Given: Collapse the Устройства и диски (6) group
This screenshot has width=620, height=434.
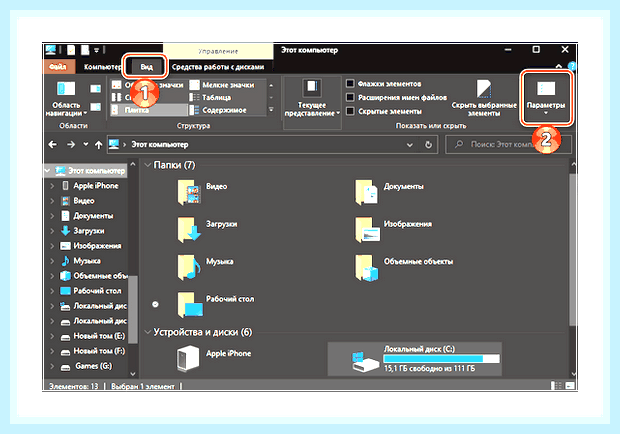Looking at the screenshot, I should coord(148,332).
